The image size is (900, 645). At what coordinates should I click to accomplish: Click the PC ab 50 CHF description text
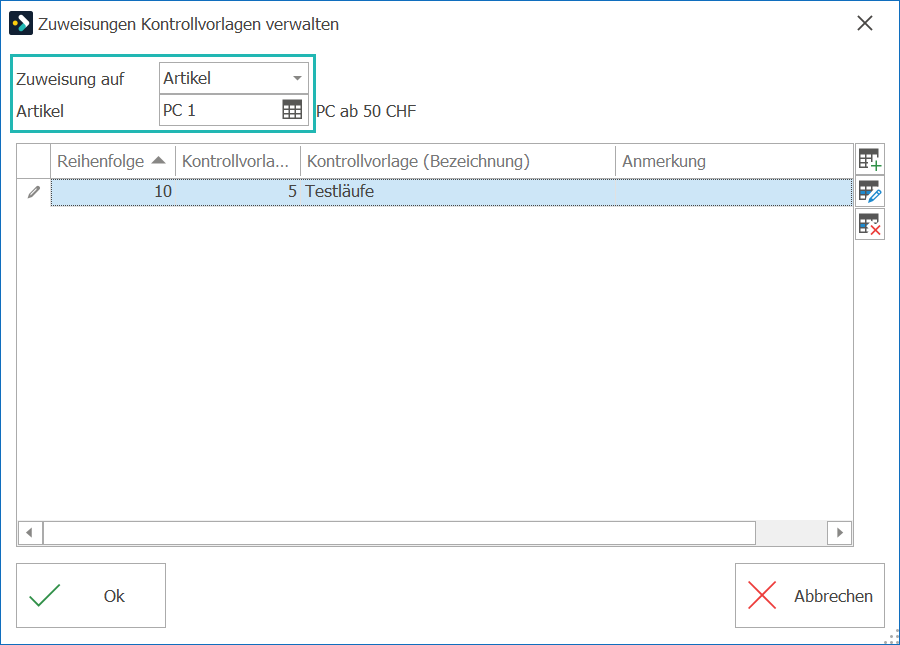point(366,111)
